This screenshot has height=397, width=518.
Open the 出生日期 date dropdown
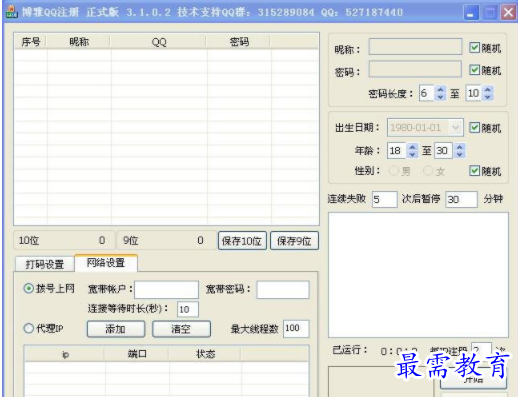point(455,127)
